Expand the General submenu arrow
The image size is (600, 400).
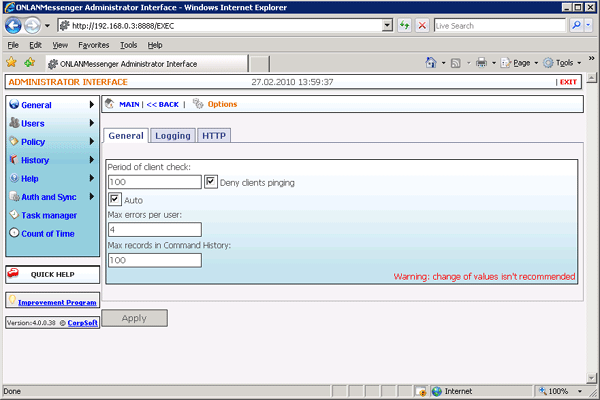(91, 104)
